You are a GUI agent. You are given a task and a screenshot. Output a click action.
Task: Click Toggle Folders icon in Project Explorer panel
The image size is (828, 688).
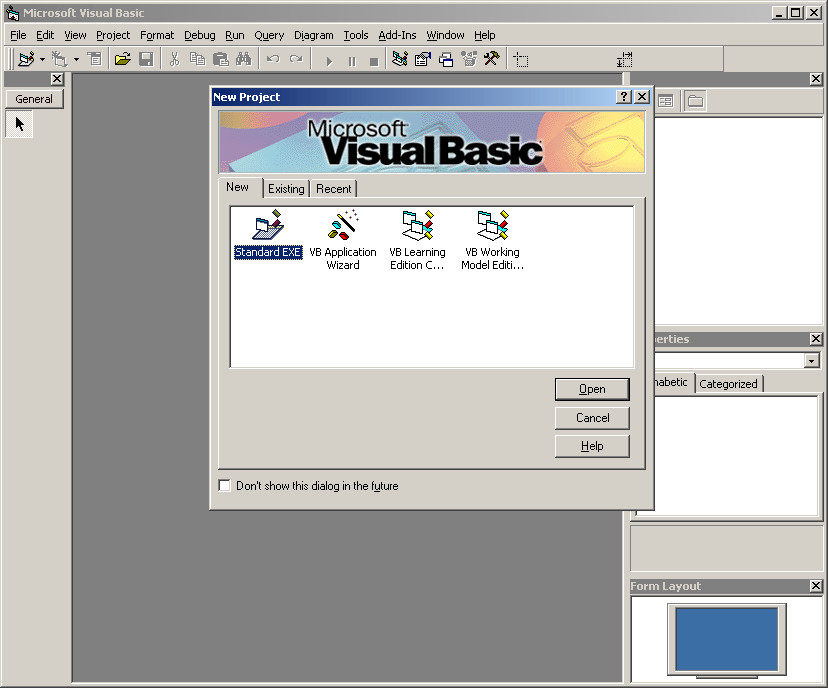695,101
